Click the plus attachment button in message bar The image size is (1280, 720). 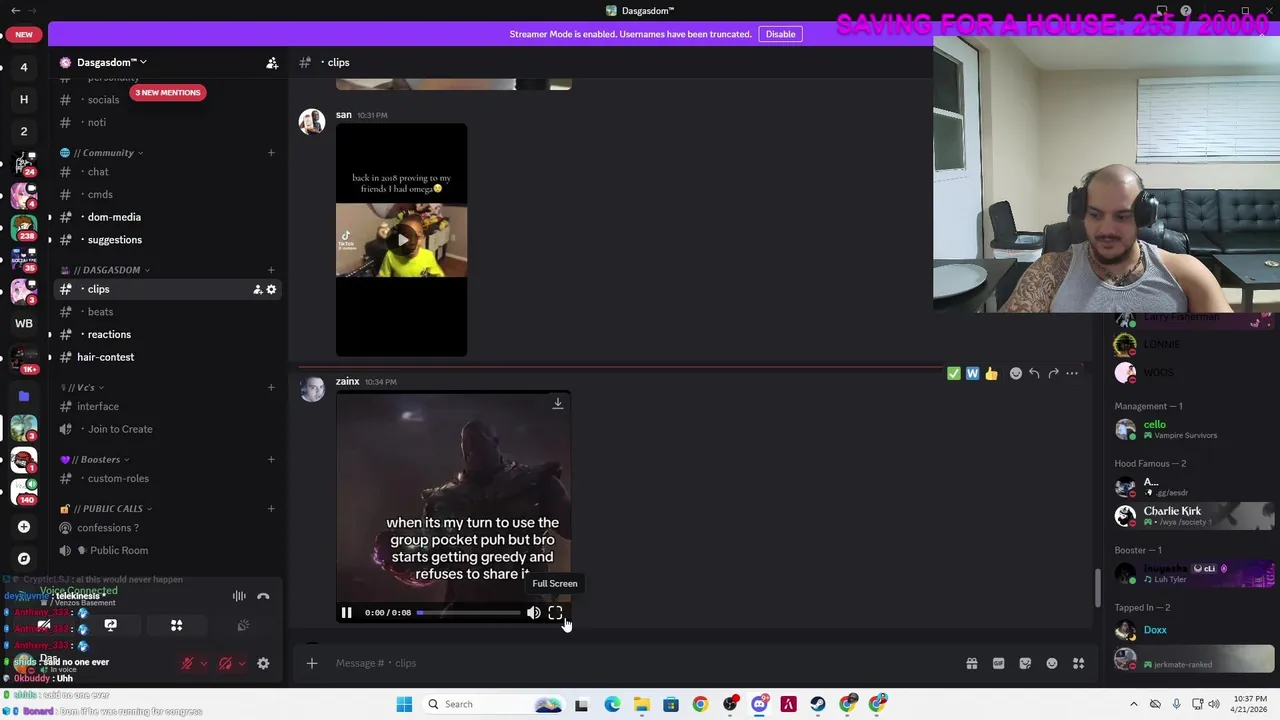312,663
